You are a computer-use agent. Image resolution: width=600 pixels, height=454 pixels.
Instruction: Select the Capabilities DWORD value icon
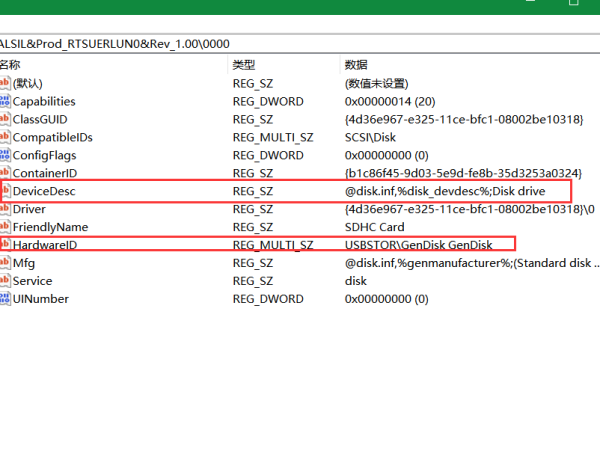[4, 101]
